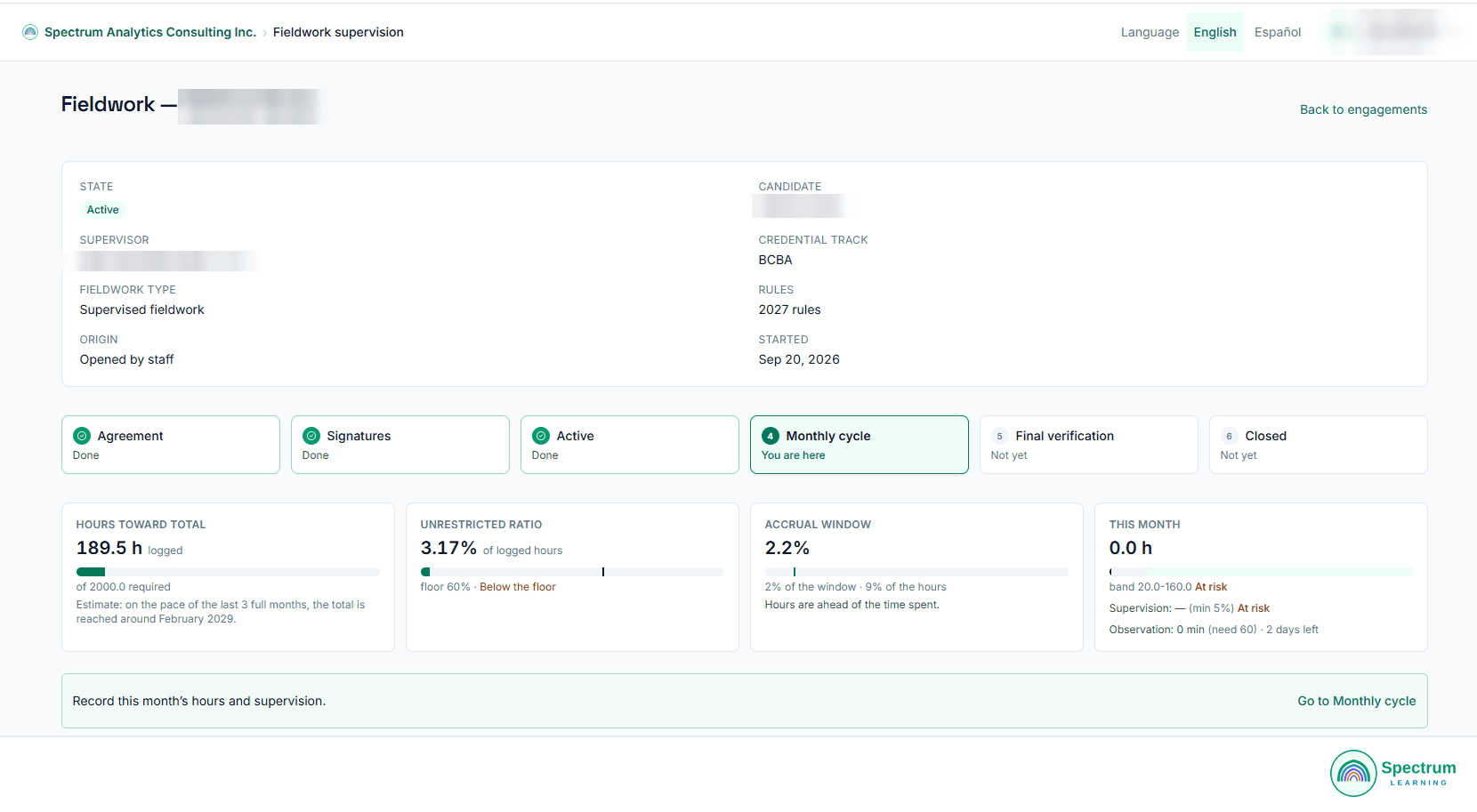Image resolution: width=1477 pixels, height=812 pixels.
Task: Click the Spectrum Analytics logo icon in the header
Action: [30, 32]
